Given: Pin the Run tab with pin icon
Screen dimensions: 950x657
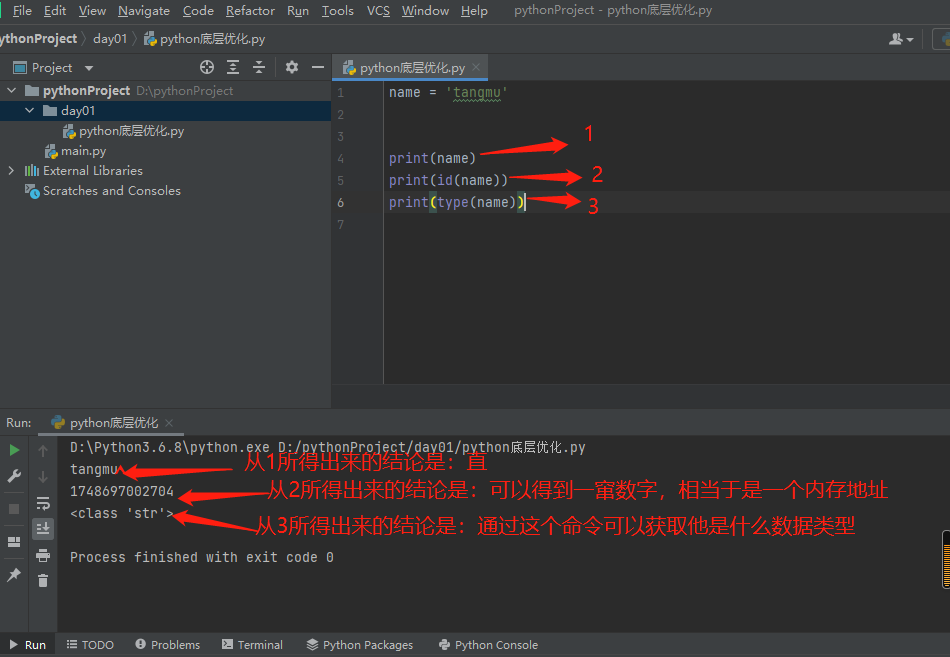Looking at the screenshot, I should click(x=15, y=575).
